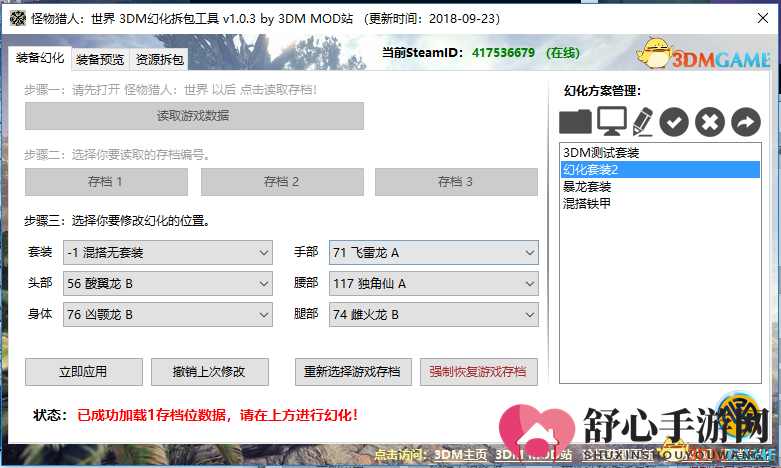Close the tool window
The height and width of the screenshot is (468, 781).
(x=763, y=18)
